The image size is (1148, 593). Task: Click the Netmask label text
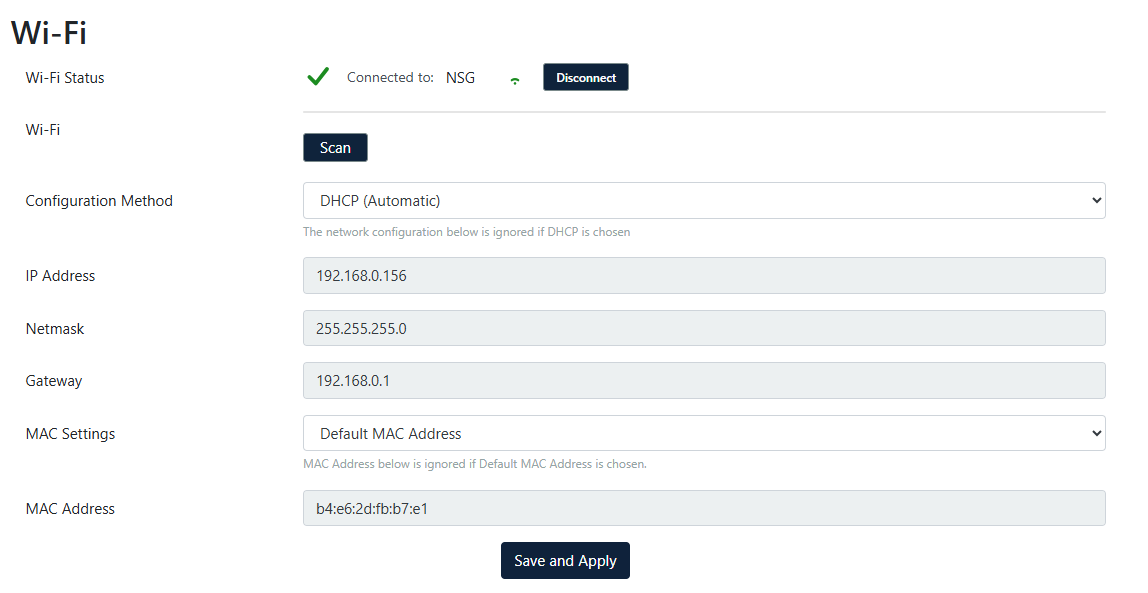(x=55, y=329)
